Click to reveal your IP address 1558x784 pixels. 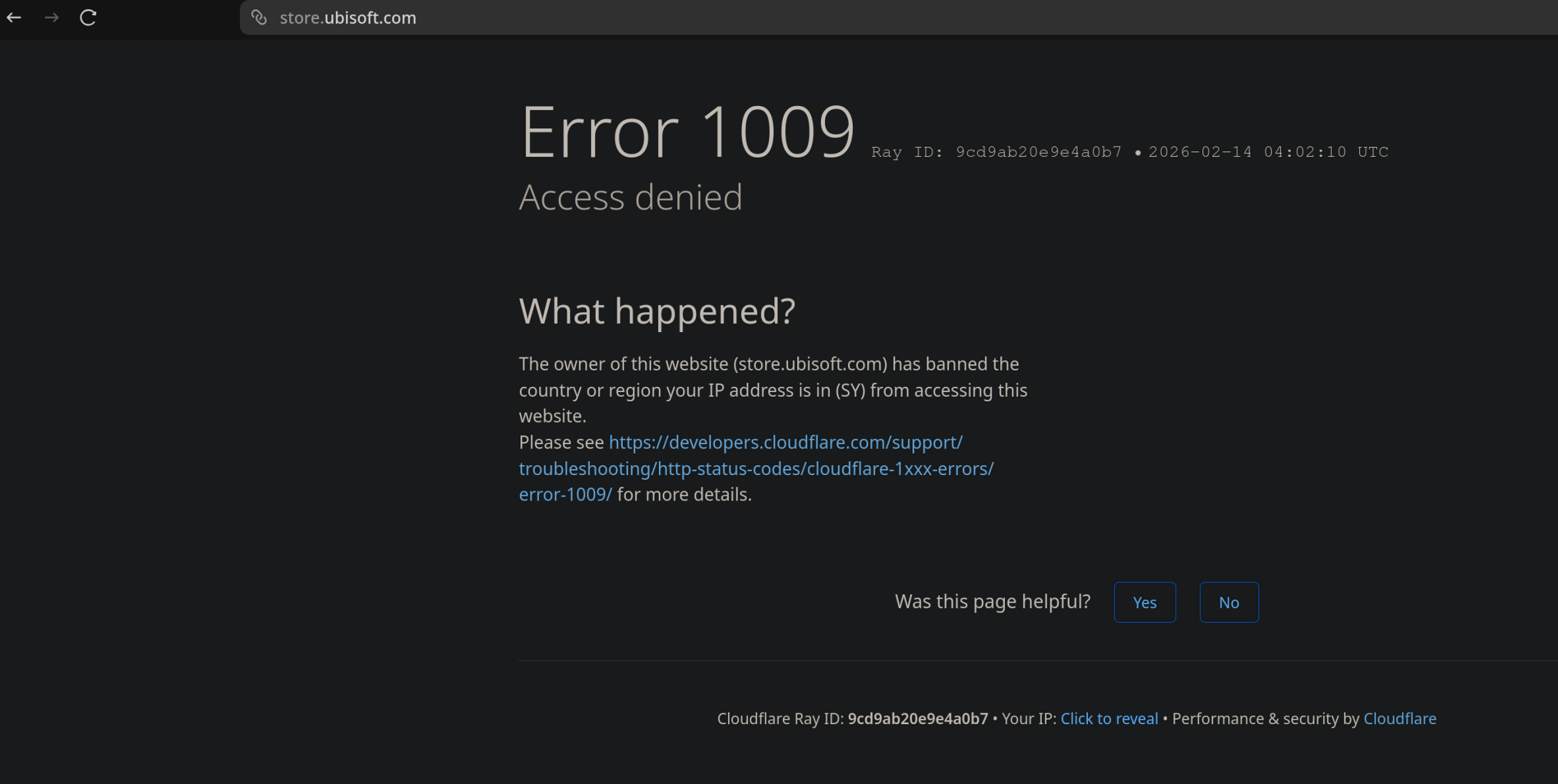[1109, 718]
